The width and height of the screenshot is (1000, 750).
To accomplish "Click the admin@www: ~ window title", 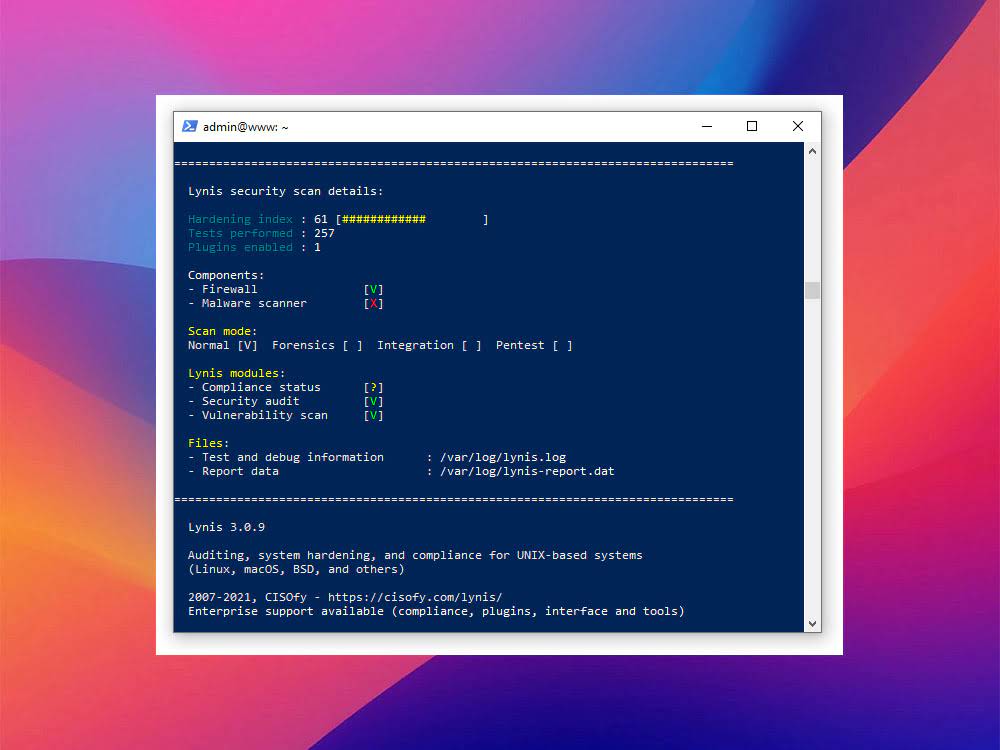I will coord(246,127).
